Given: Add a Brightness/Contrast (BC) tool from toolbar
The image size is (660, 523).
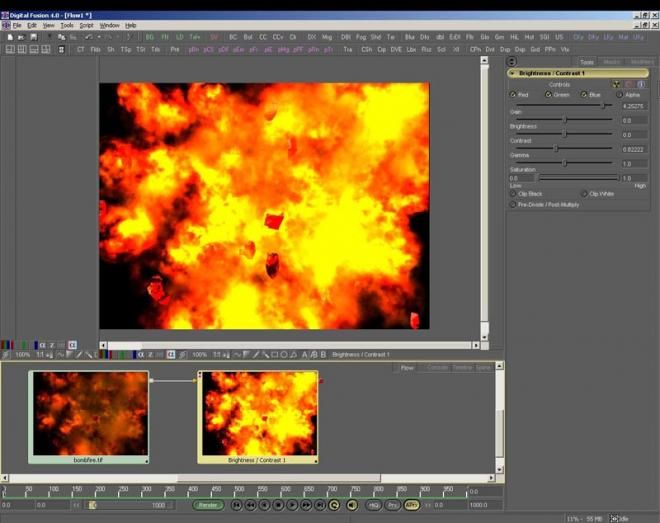Looking at the screenshot, I should (x=232, y=37).
